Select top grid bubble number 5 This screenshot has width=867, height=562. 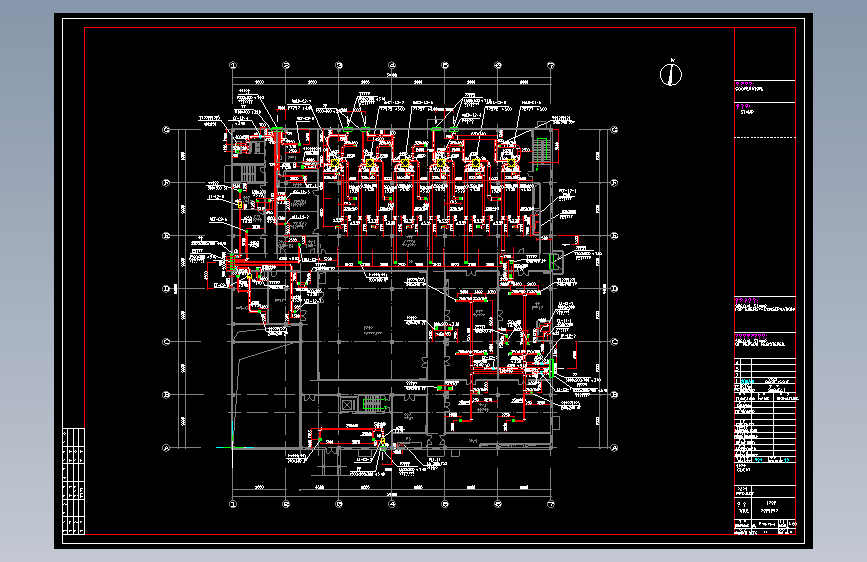445,65
